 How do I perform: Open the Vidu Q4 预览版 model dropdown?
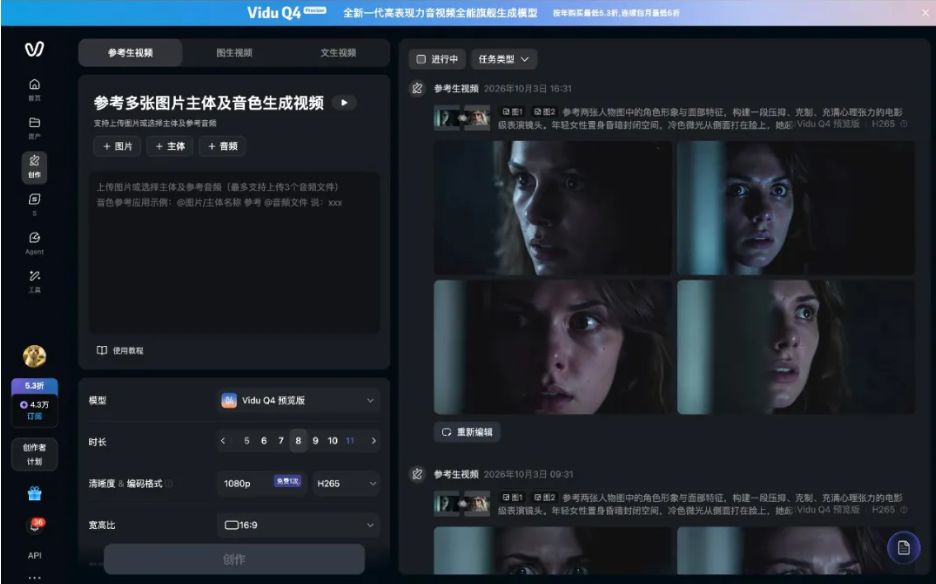(298, 400)
